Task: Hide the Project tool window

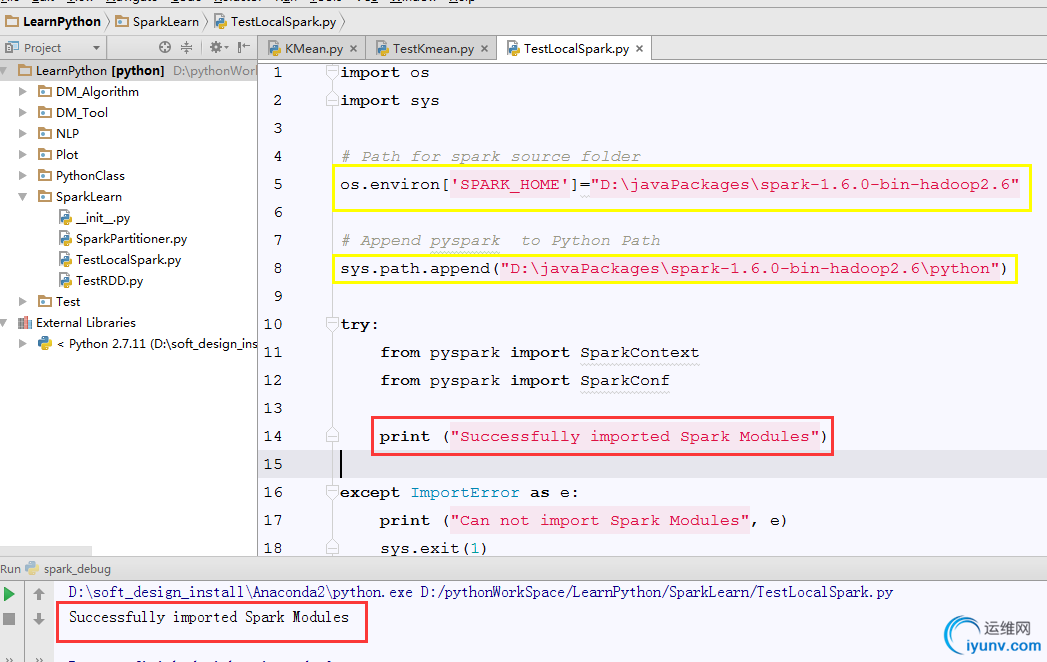Action: (244, 47)
